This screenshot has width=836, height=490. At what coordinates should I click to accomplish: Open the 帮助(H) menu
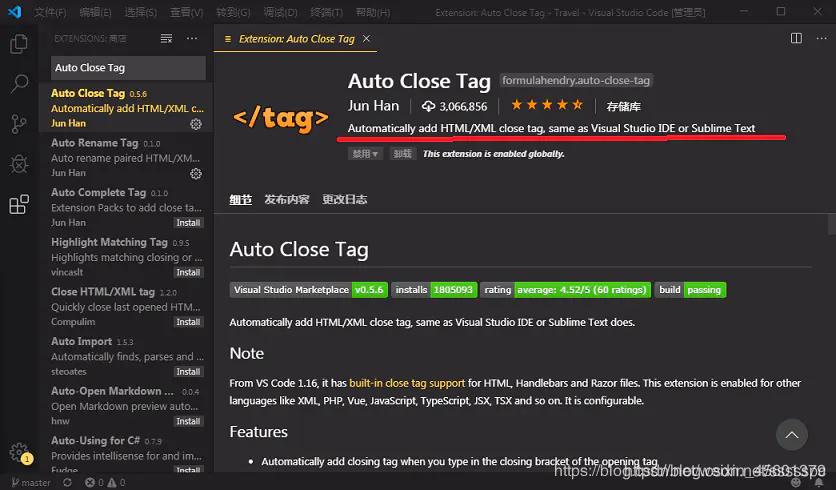coord(373,12)
